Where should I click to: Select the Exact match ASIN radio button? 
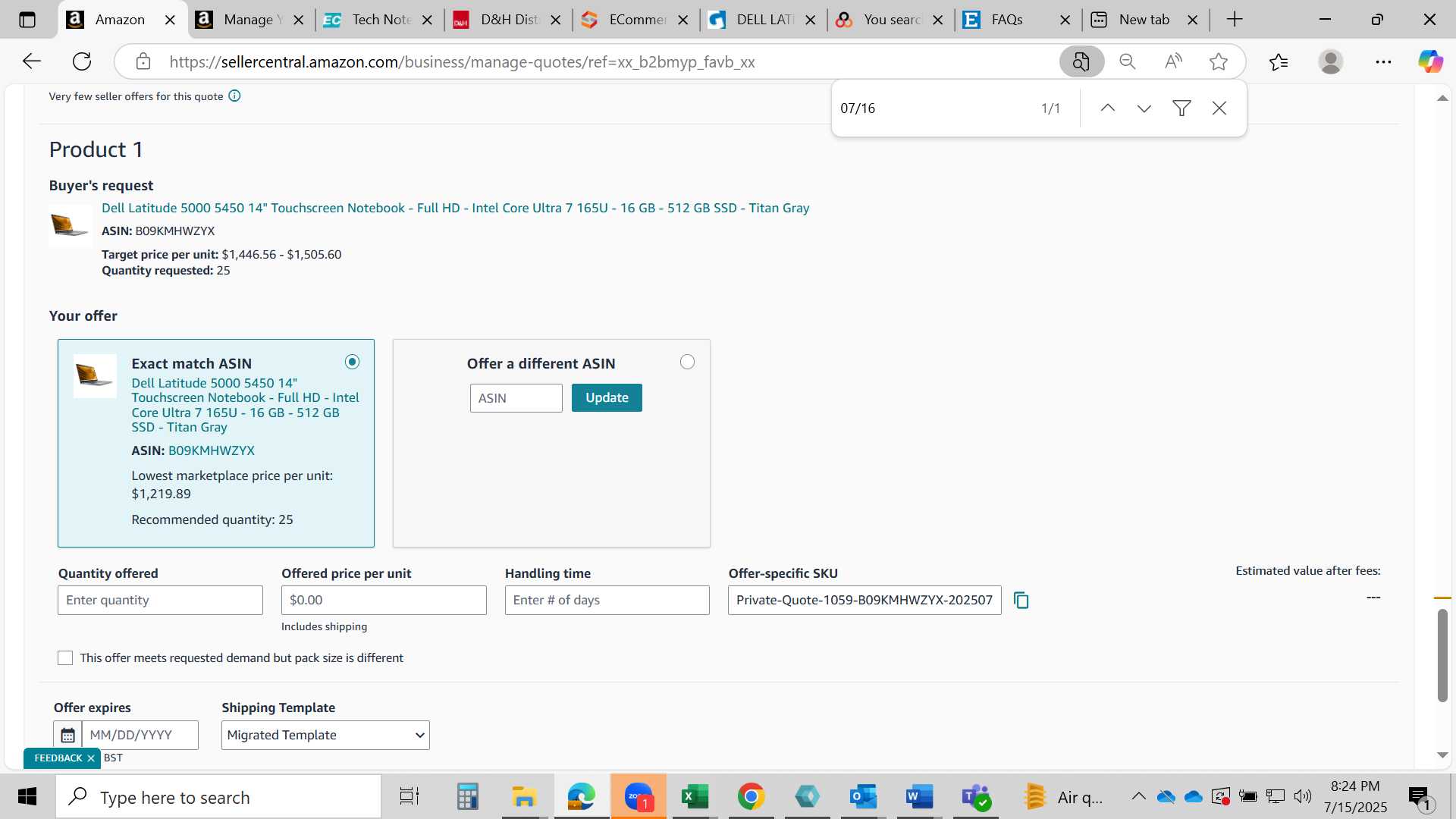point(352,362)
